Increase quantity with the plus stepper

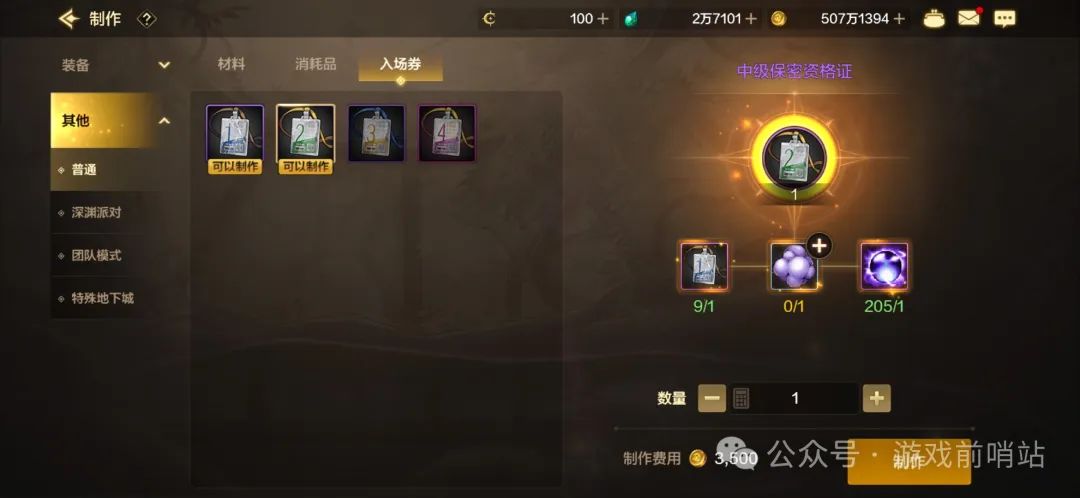[876, 398]
